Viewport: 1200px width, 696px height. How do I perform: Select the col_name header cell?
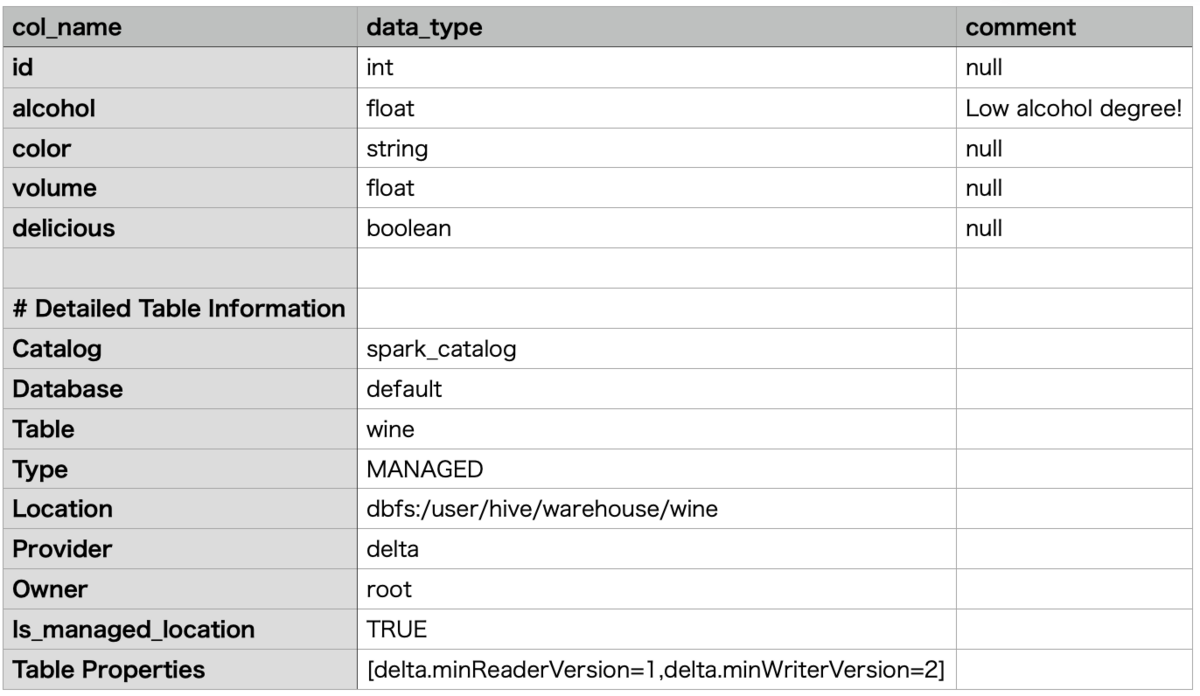point(180,30)
